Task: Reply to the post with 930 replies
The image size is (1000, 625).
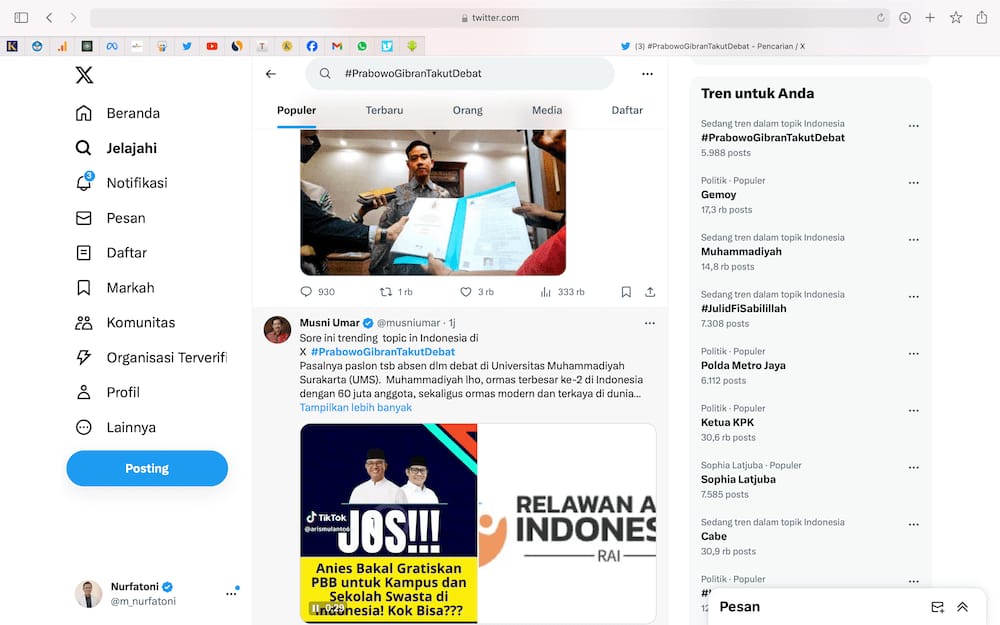Action: click(x=317, y=292)
